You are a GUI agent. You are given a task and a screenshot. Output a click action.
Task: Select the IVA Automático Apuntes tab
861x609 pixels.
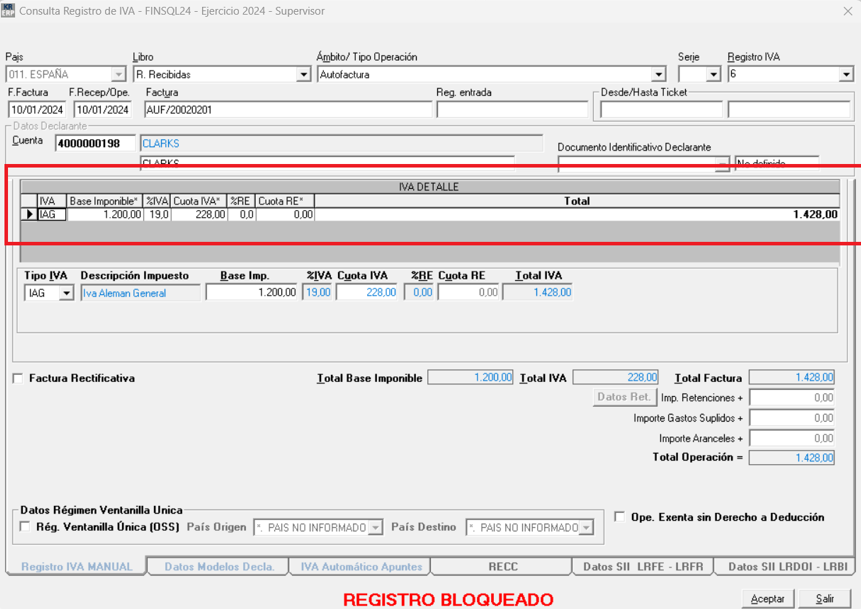[x=361, y=567]
